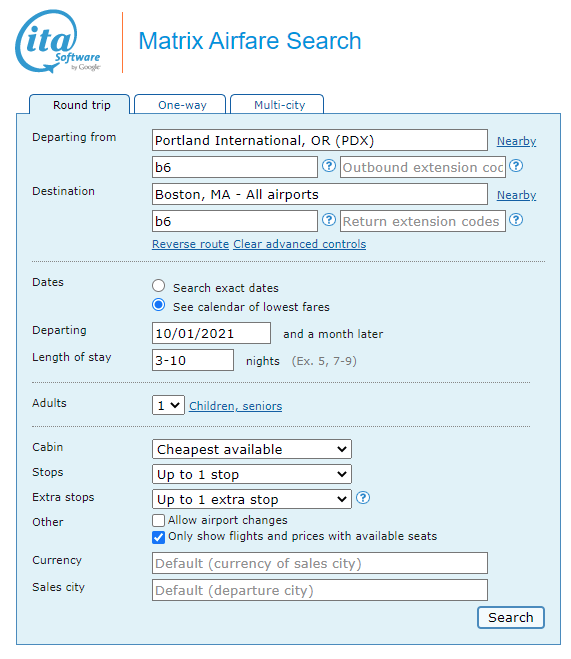
Task: Click Clear advanced controls link
Action: (300, 244)
